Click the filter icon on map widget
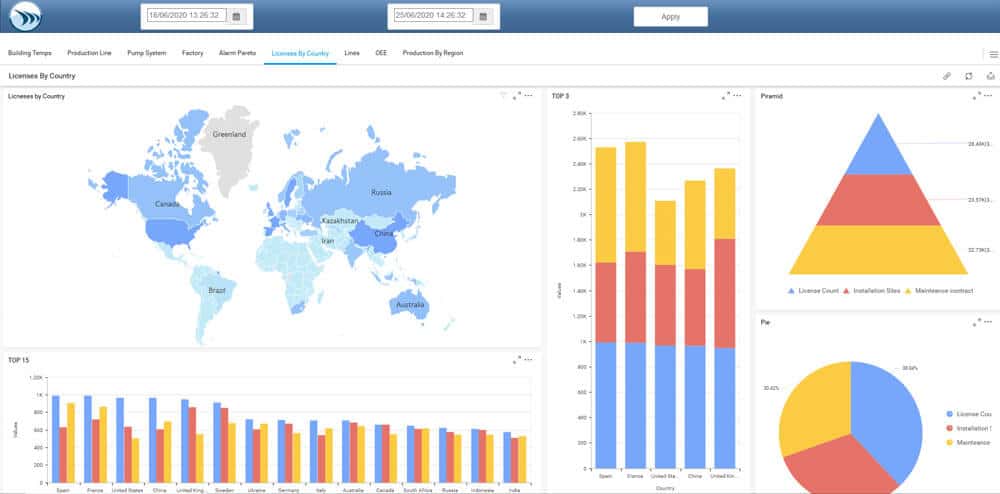Image resolution: width=1000 pixels, height=494 pixels. click(x=504, y=96)
